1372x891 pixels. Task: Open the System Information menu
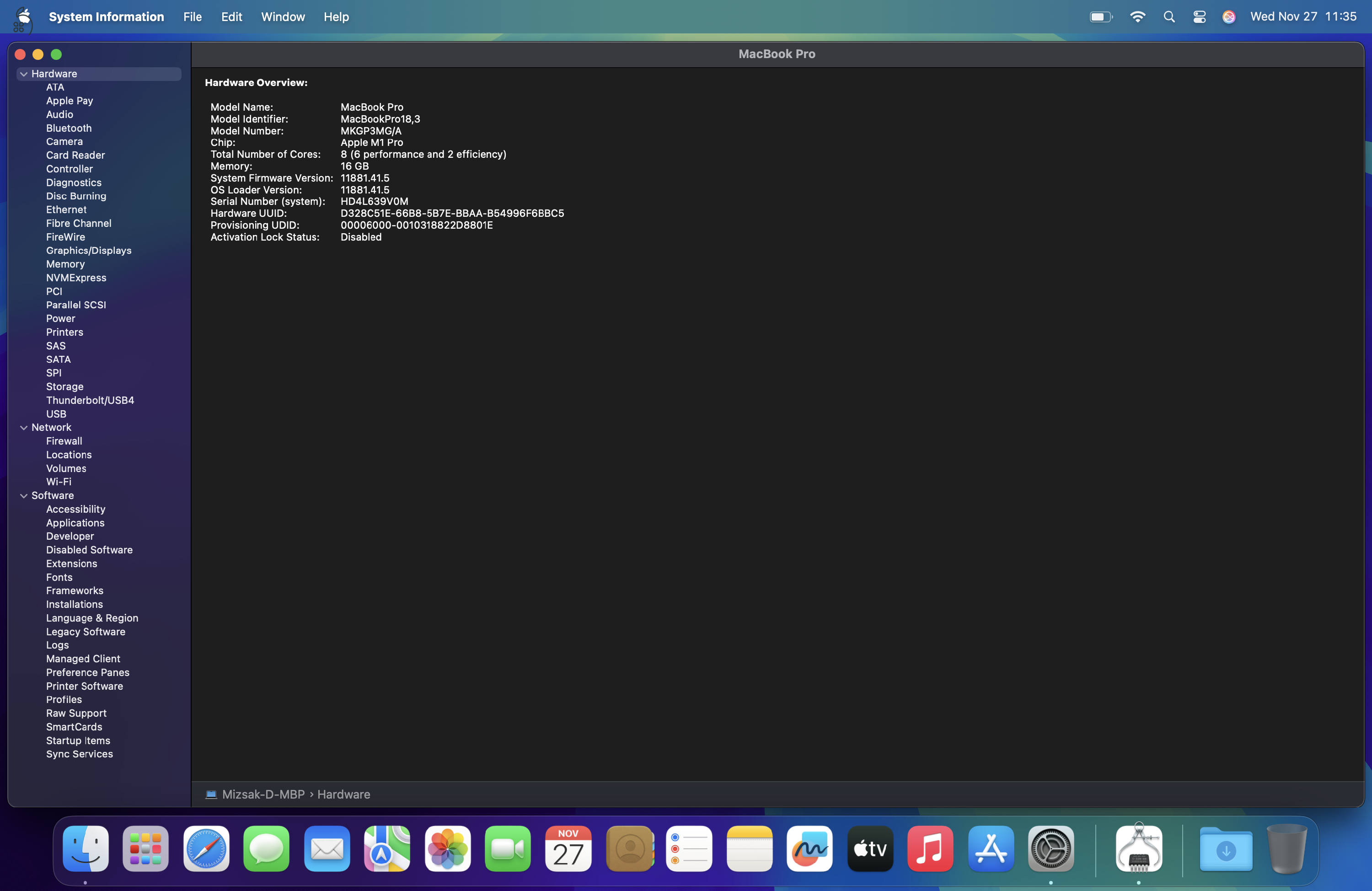pos(107,17)
